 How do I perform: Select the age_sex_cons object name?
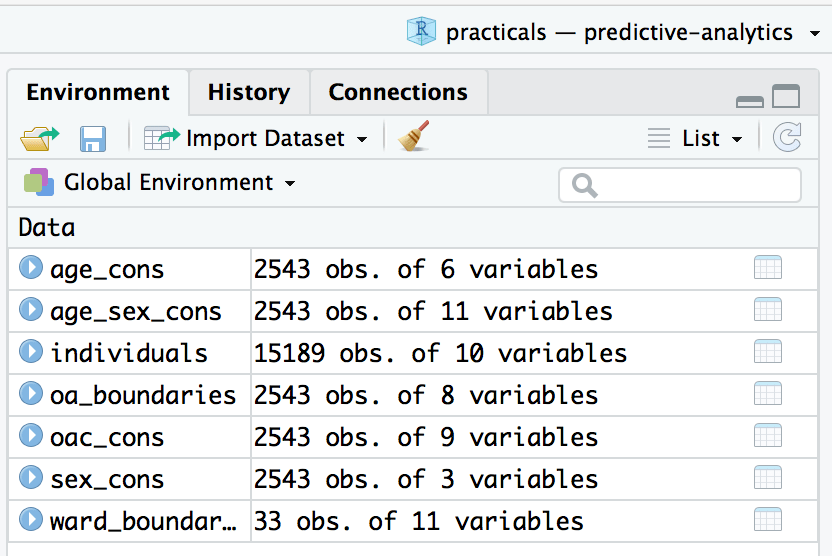coord(136,311)
